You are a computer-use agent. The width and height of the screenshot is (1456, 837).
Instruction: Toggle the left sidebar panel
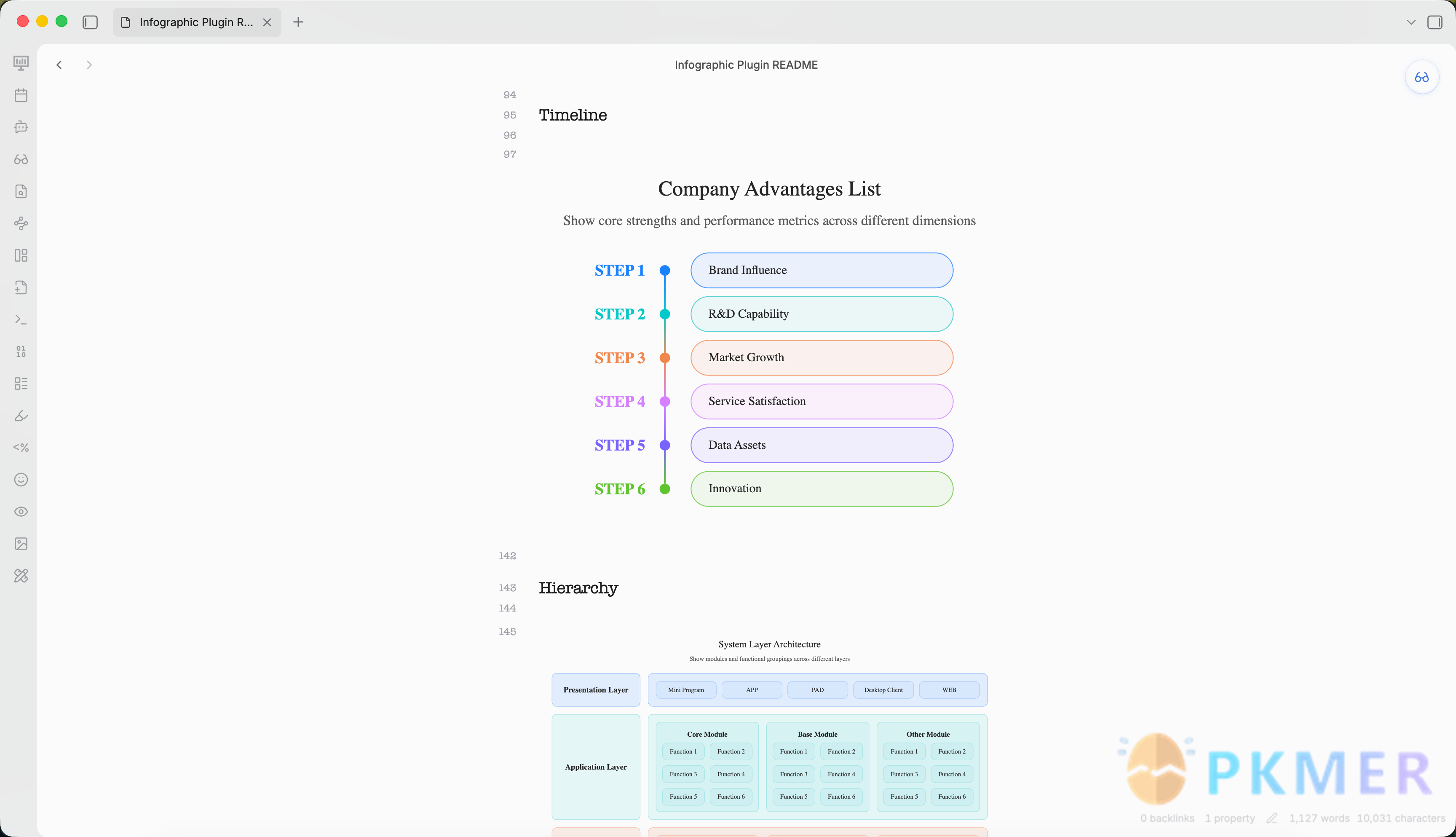tap(90, 22)
